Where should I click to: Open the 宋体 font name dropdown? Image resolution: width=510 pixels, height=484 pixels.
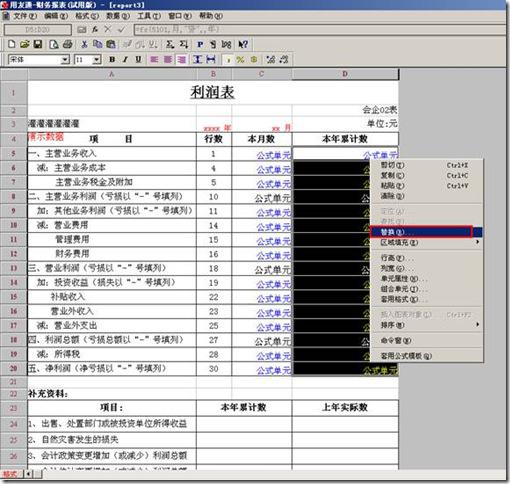(x=65, y=60)
